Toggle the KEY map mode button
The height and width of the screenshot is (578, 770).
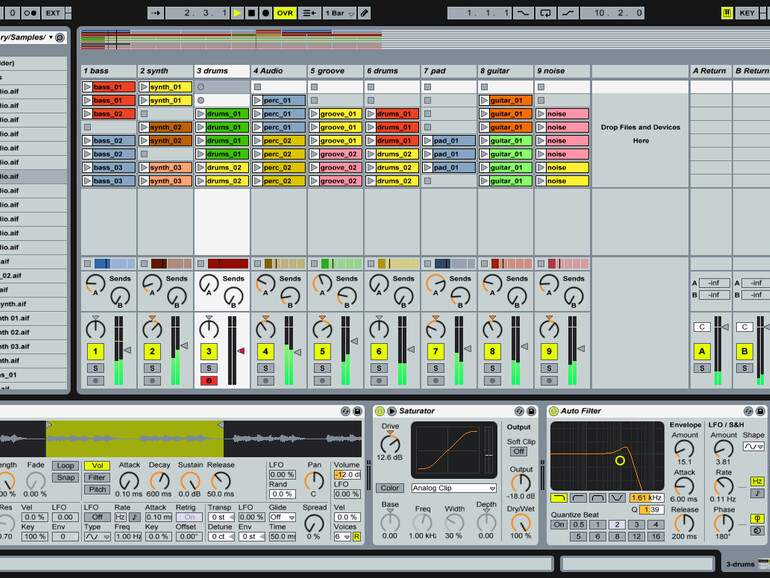pos(747,13)
